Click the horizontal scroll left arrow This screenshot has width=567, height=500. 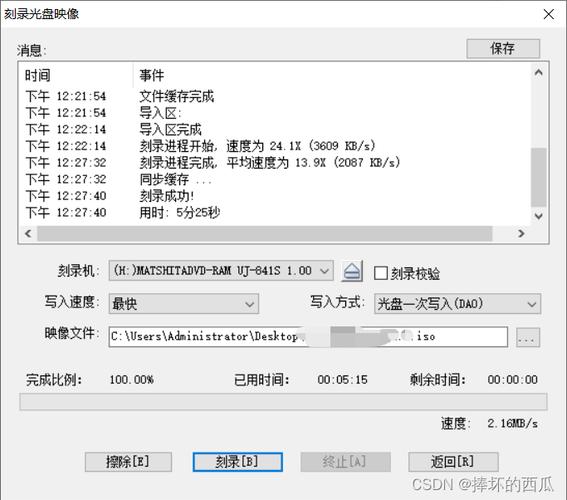pos(28,234)
